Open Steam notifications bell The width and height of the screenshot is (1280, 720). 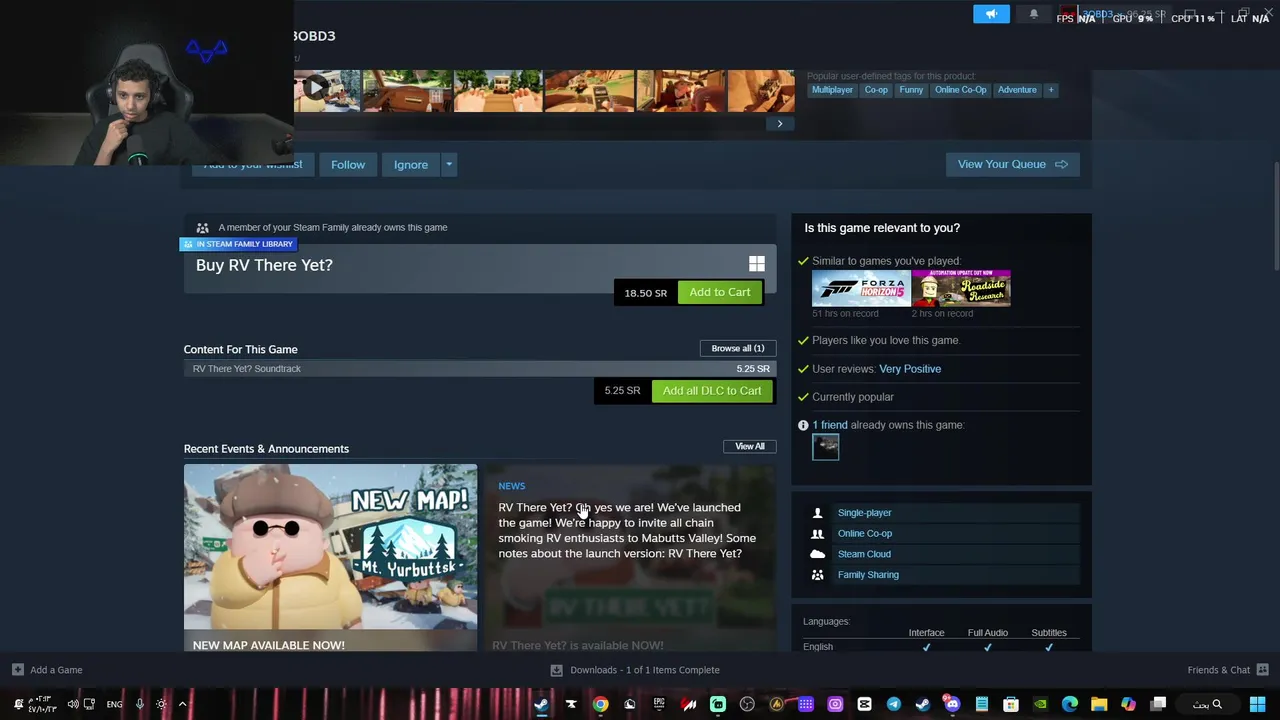tap(1034, 14)
